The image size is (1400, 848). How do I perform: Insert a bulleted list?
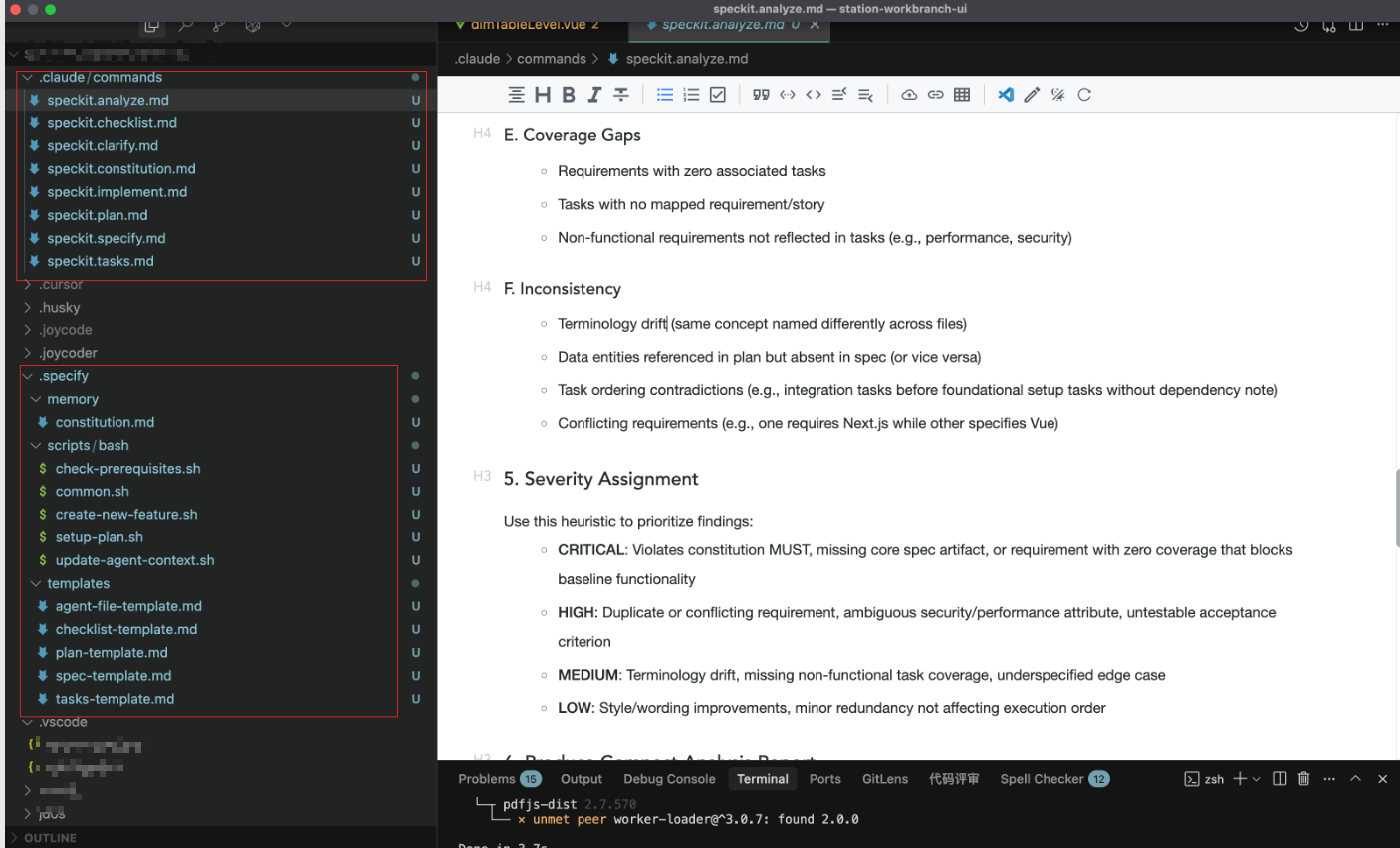click(665, 95)
